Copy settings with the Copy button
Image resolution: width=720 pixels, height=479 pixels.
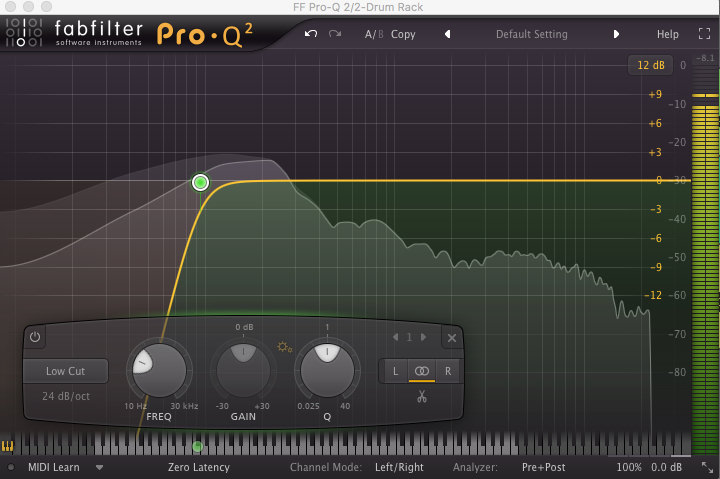(403, 34)
